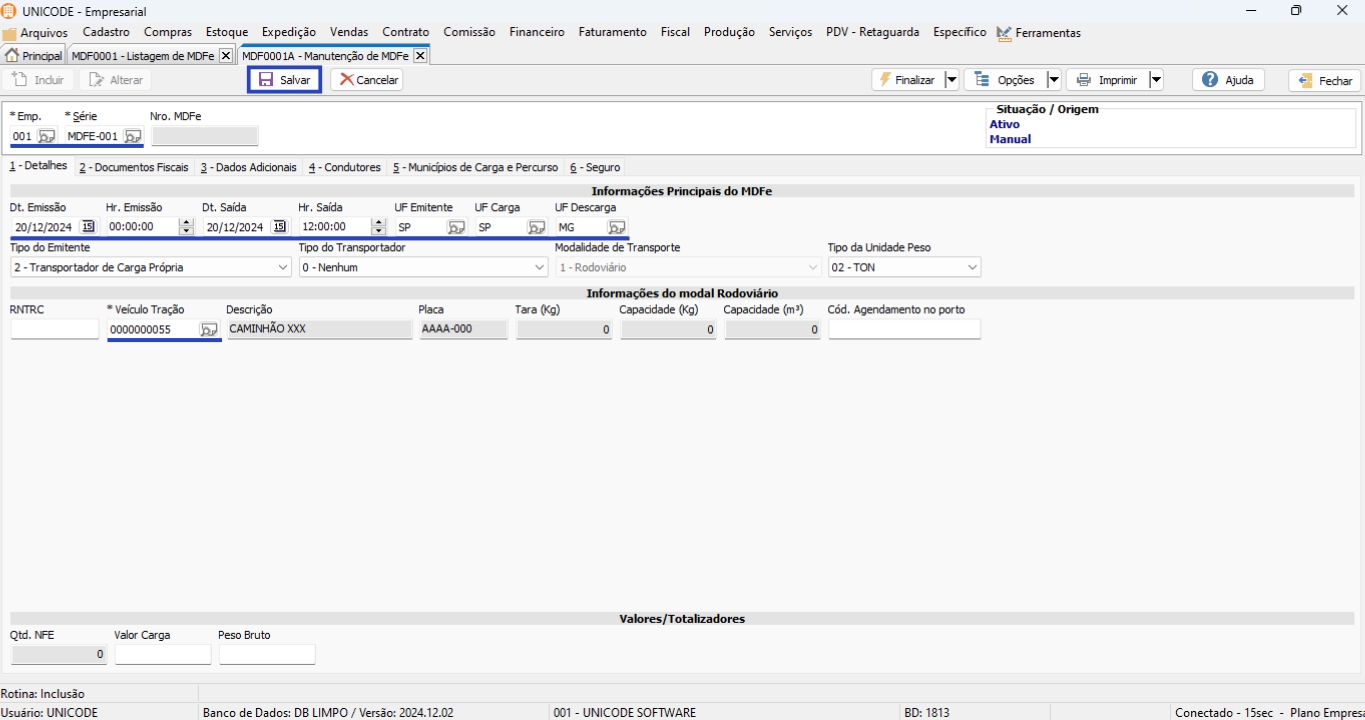Switch to the Documentos Fiscais tab
The width and height of the screenshot is (1365, 720).
[134, 167]
